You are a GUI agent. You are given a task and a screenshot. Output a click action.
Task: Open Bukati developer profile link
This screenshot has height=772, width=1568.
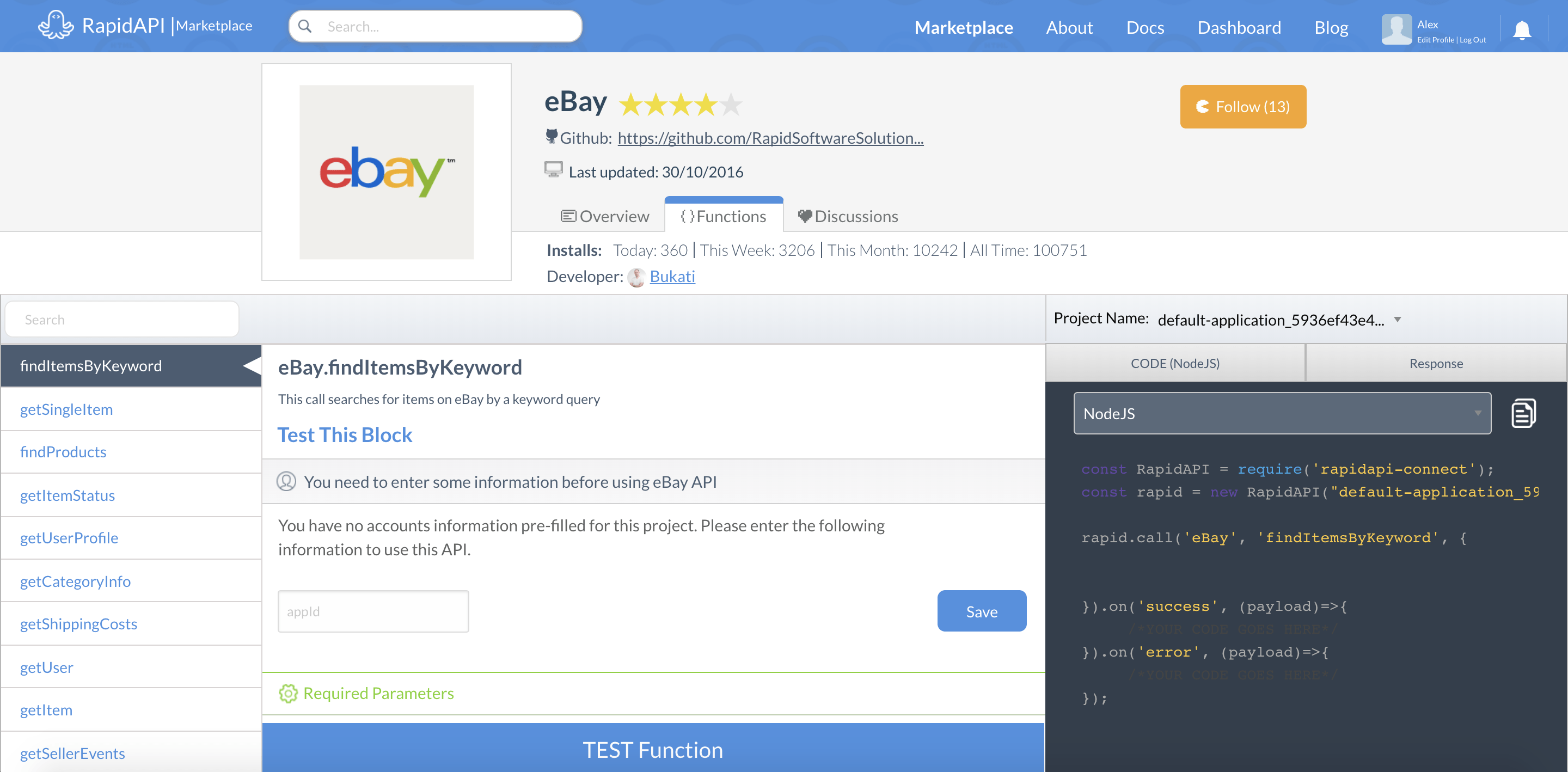point(672,277)
